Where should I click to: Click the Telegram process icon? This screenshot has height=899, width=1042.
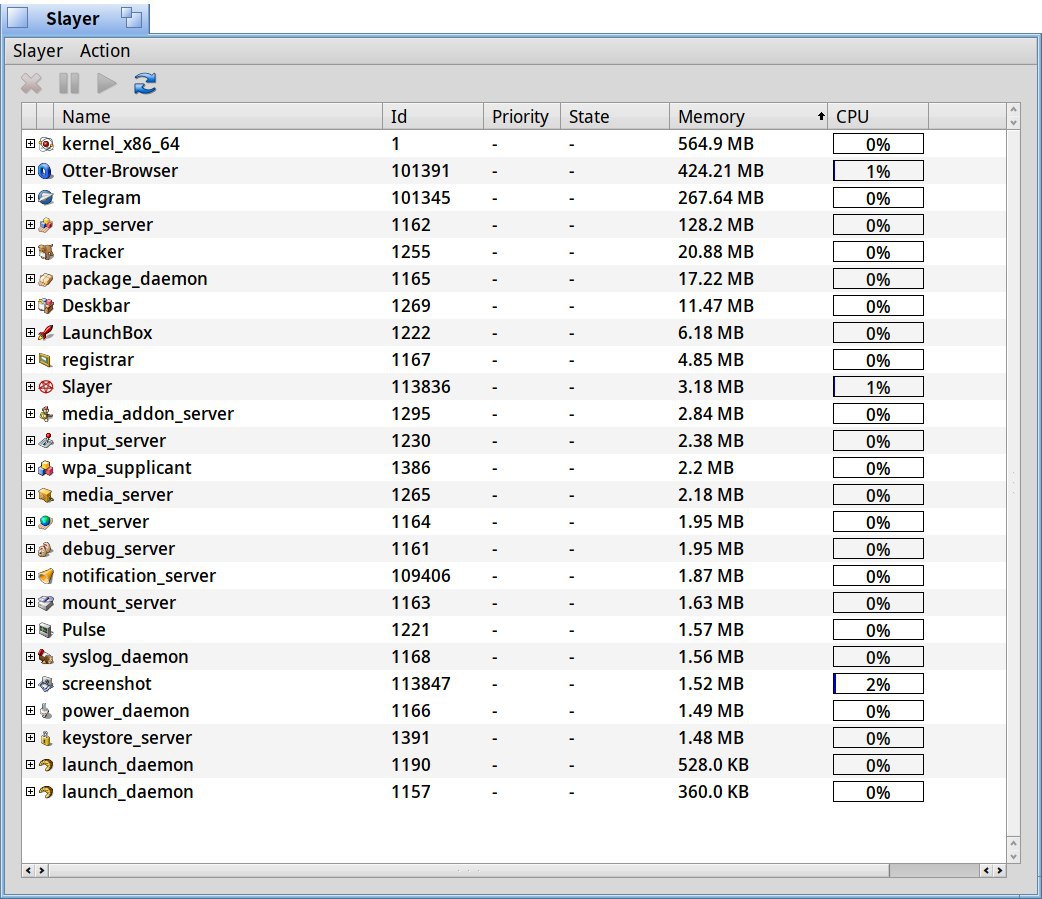[x=46, y=198]
